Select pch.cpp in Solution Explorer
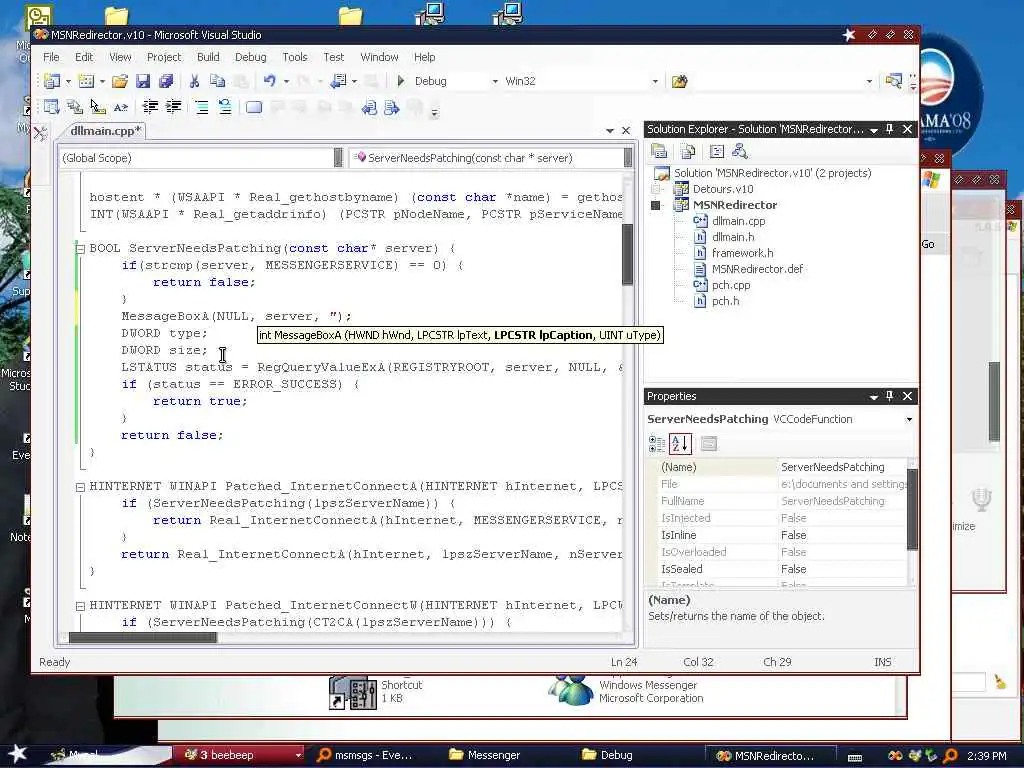Screen dimensions: 1024x768 pos(731,285)
